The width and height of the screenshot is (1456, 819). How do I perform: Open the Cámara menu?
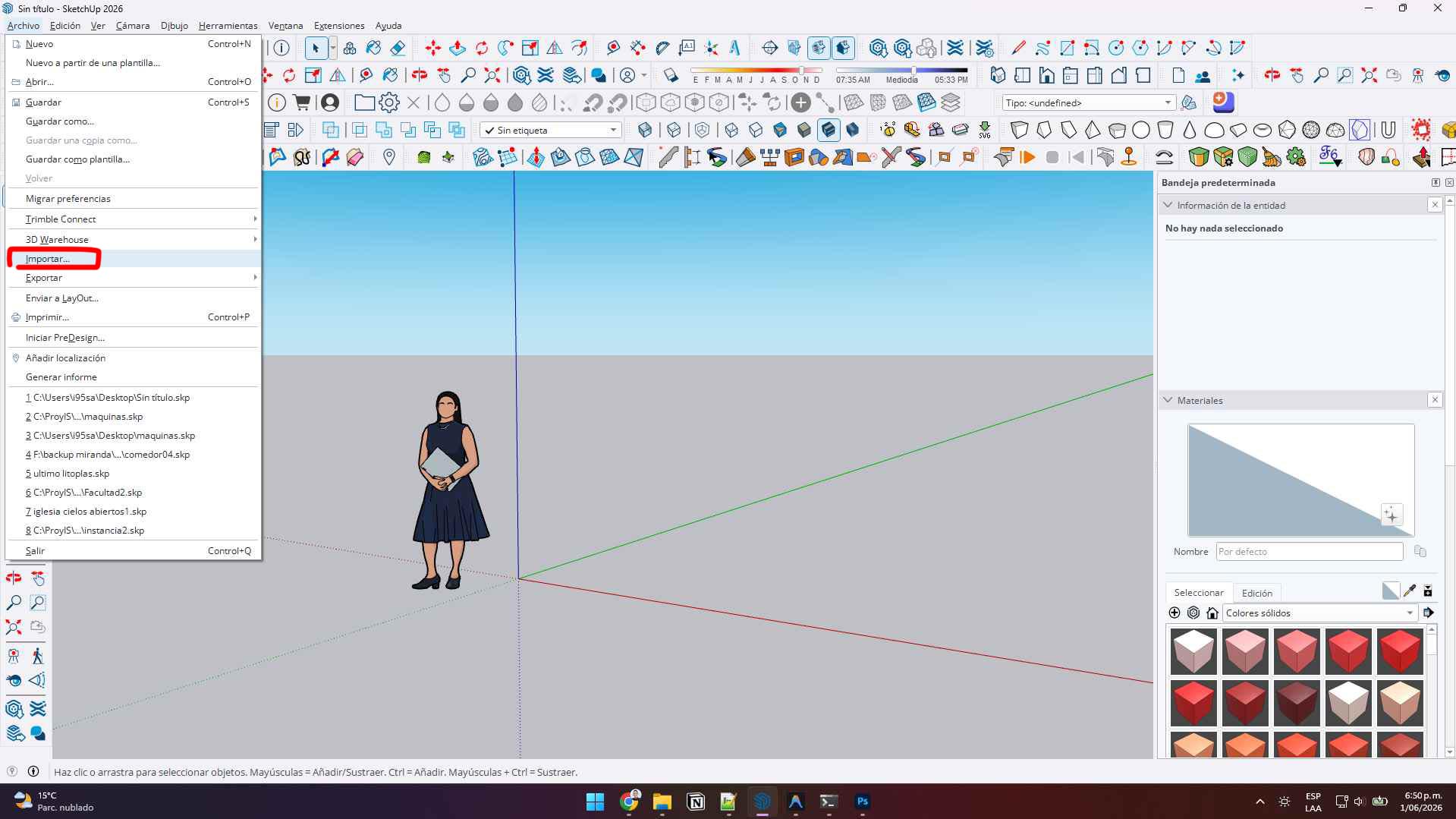pyautogui.click(x=133, y=25)
